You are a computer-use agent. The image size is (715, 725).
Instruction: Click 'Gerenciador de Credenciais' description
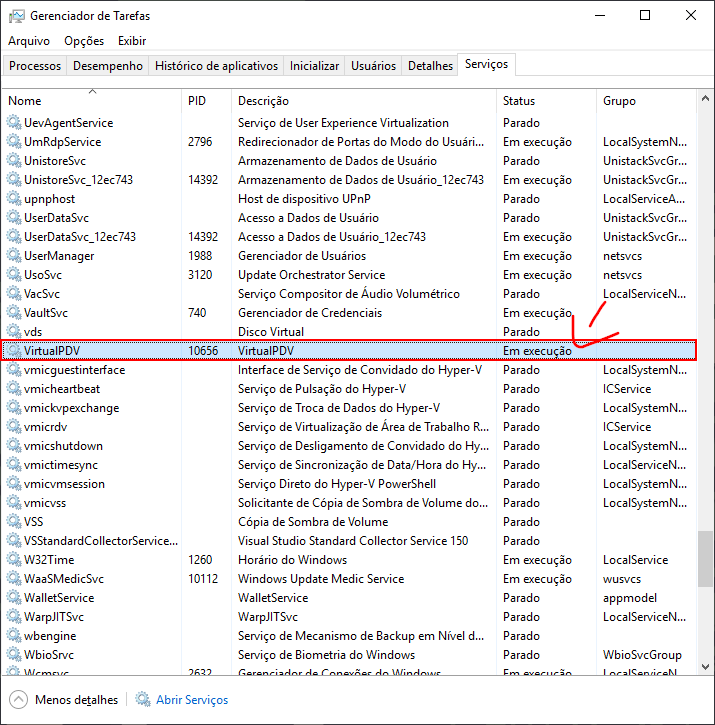310,313
